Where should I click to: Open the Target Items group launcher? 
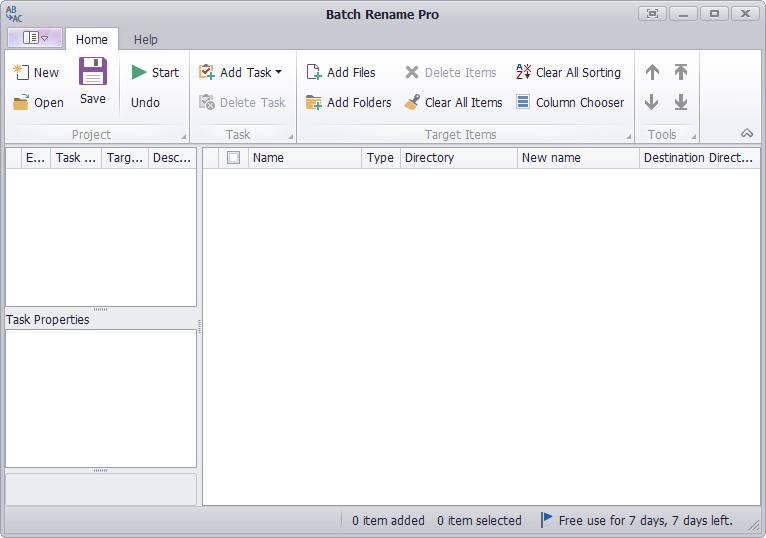[629, 136]
